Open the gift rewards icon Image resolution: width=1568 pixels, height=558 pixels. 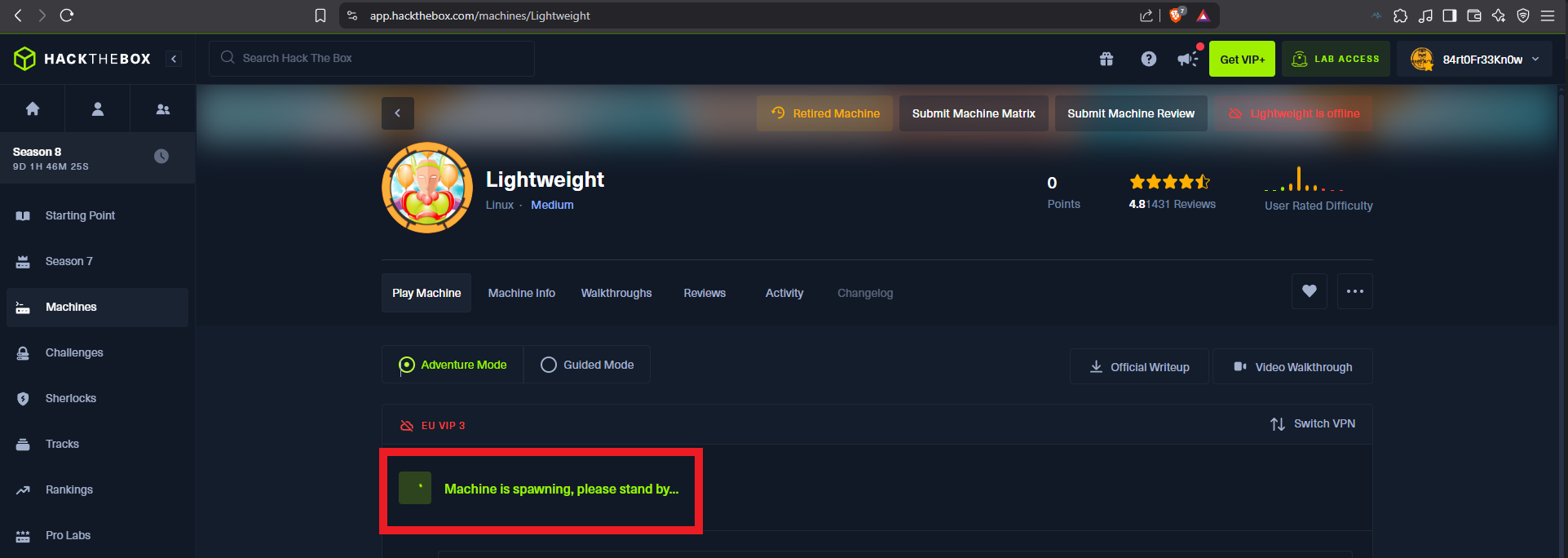[1106, 59]
